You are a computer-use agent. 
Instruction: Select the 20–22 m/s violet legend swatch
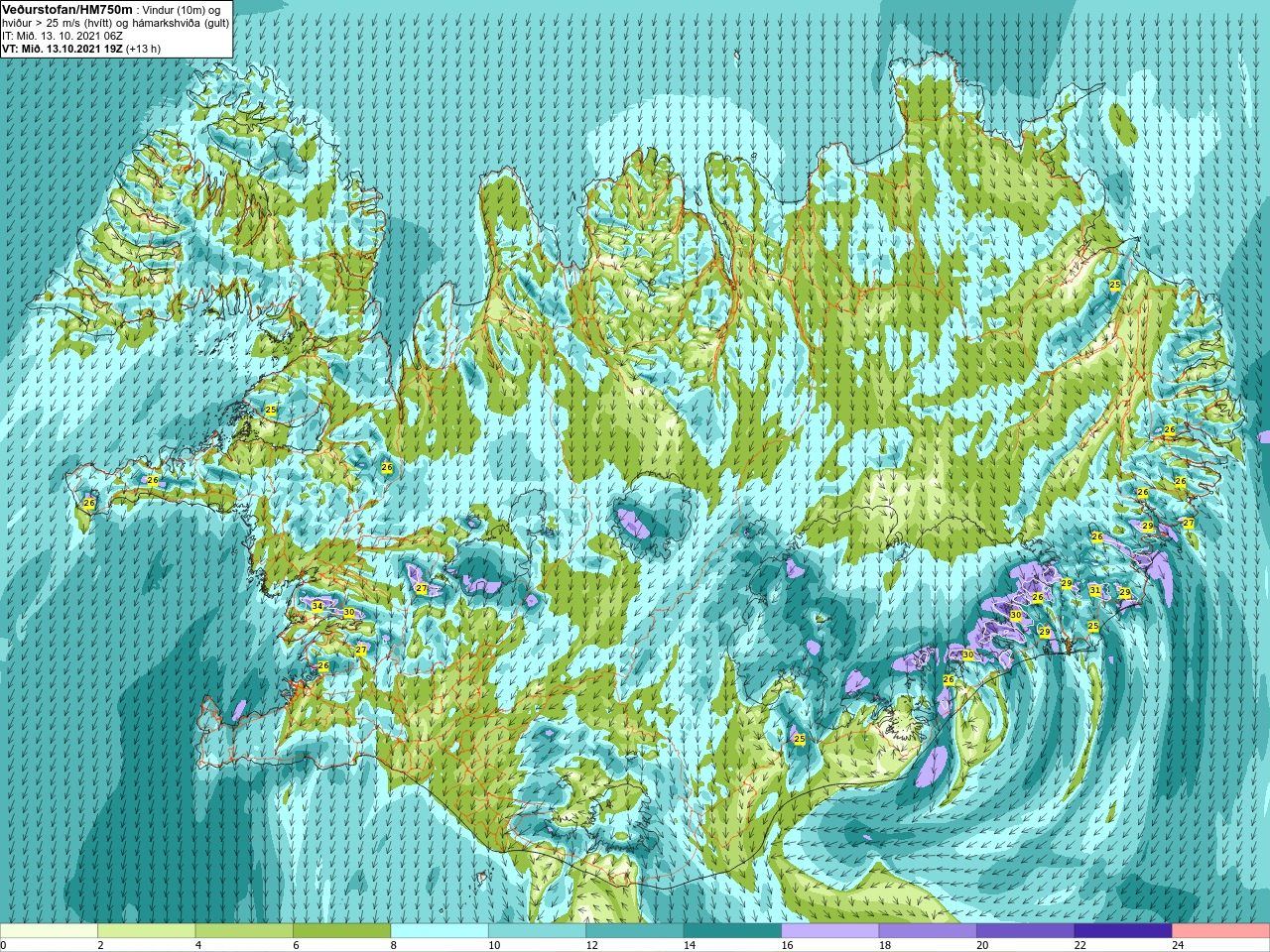point(1025,931)
